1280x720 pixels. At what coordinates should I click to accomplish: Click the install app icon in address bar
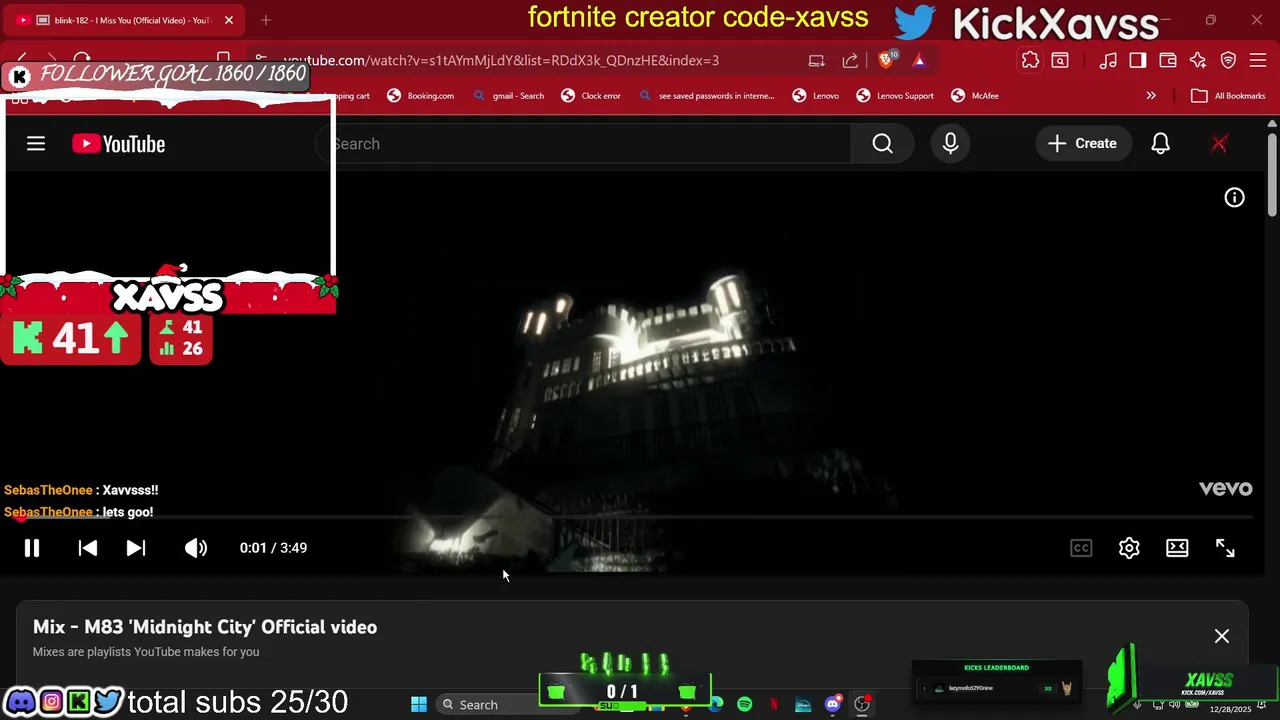pos(817,61)
